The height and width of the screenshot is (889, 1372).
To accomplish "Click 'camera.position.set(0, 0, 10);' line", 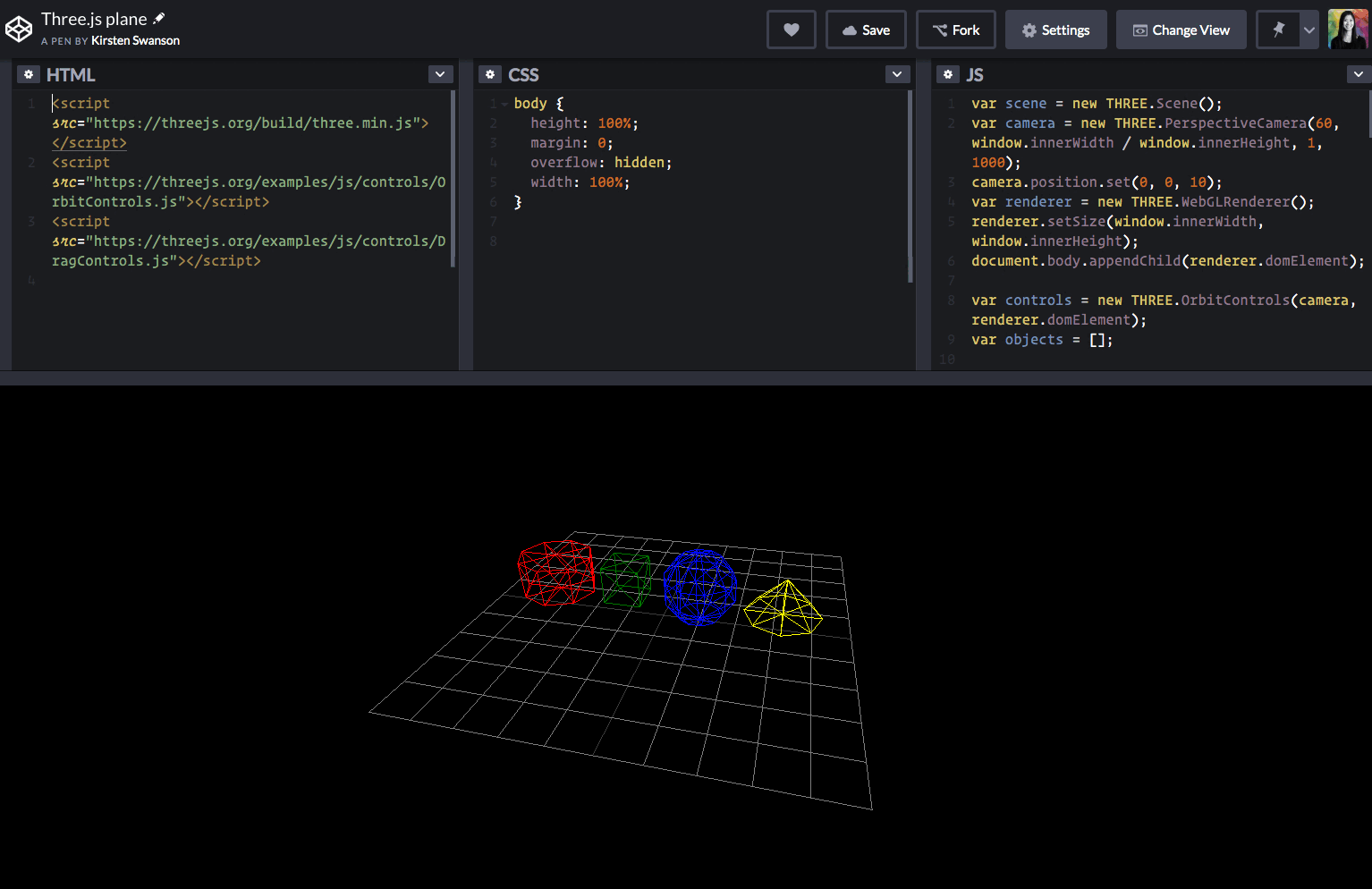I will pos(1097,182).
